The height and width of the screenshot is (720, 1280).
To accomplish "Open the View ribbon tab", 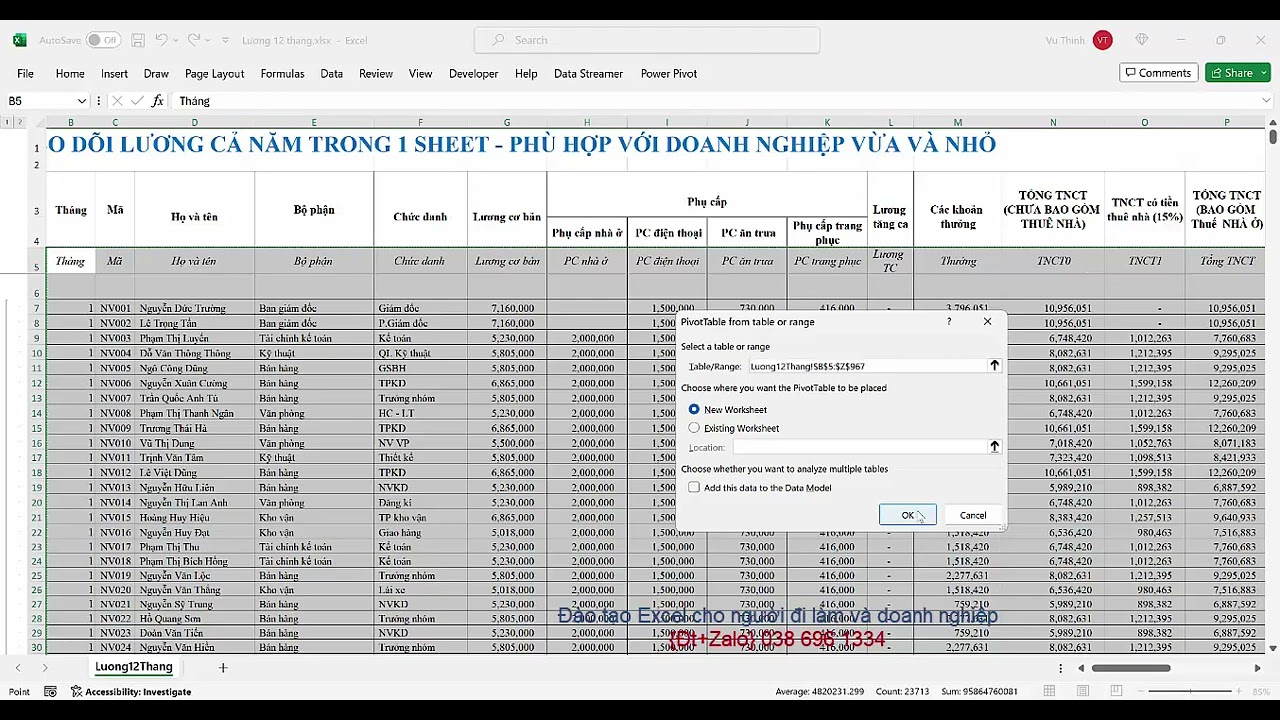I will (420, 73).
